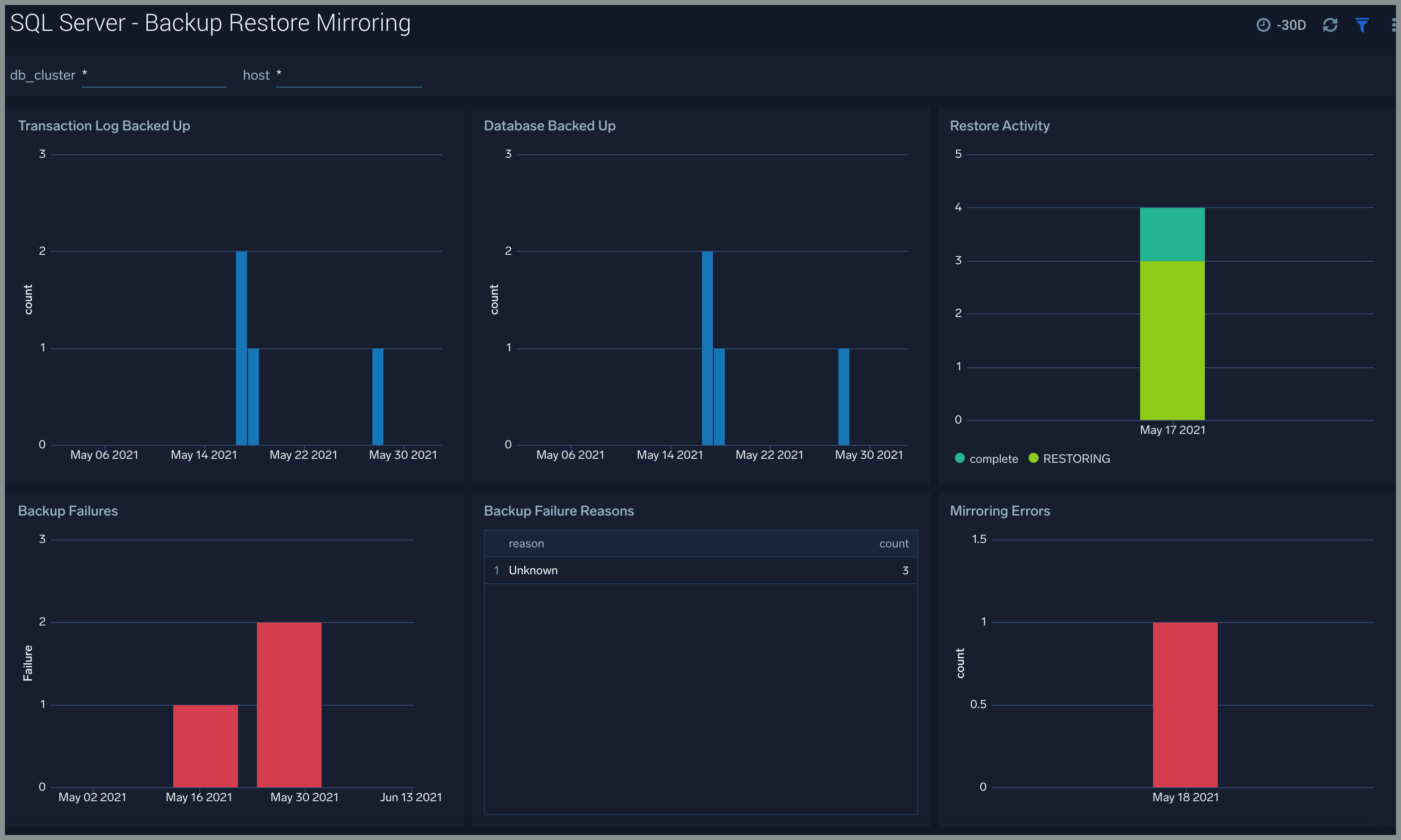This screenshot has width=1401, height=840.
Task: Click the rightmost bar in Database Backed Up chart
Action: pyautogui.click(x=844, y=397)
